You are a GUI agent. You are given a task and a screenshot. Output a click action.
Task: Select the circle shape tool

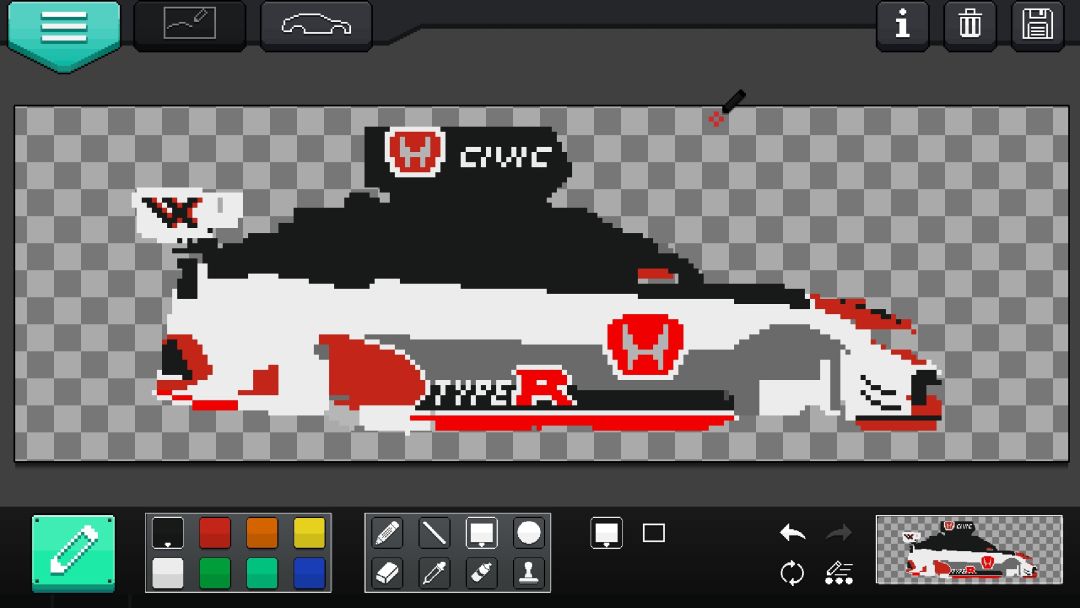coord(528,532)
